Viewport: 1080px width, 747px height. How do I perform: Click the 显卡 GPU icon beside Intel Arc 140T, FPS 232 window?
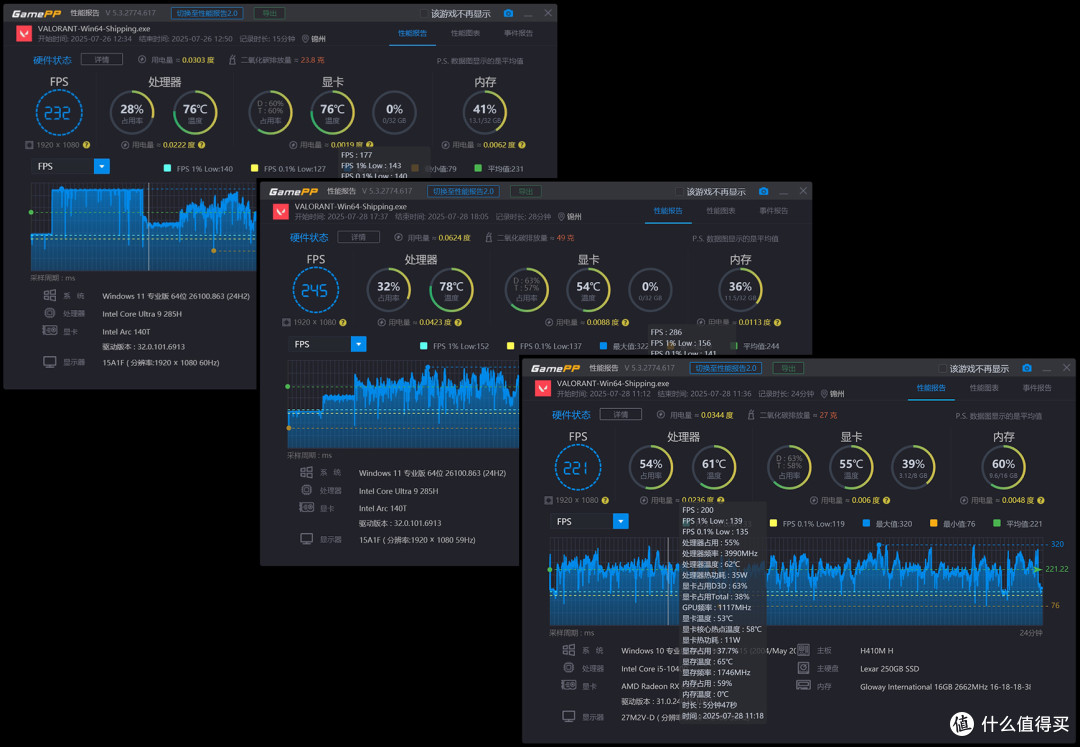click(x=50, y=330)
